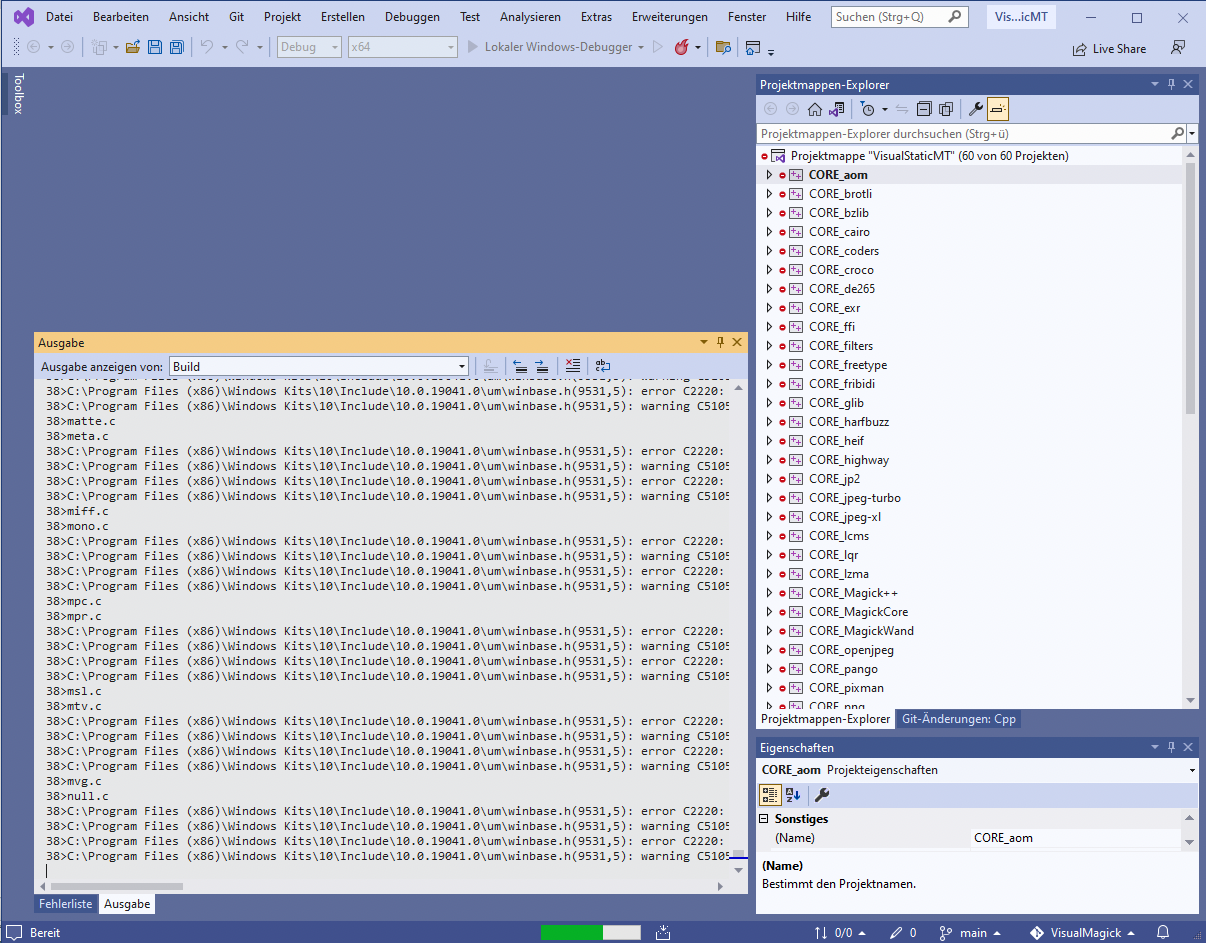Click pending changes count 0 pencil
1206x943 pixels.
click(x=903, y=932)
